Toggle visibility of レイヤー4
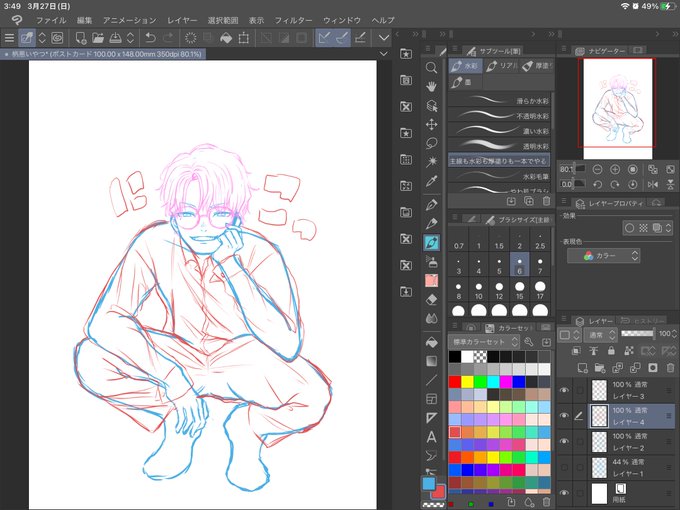Screen dimensions: 680x510 click(564, 415)
